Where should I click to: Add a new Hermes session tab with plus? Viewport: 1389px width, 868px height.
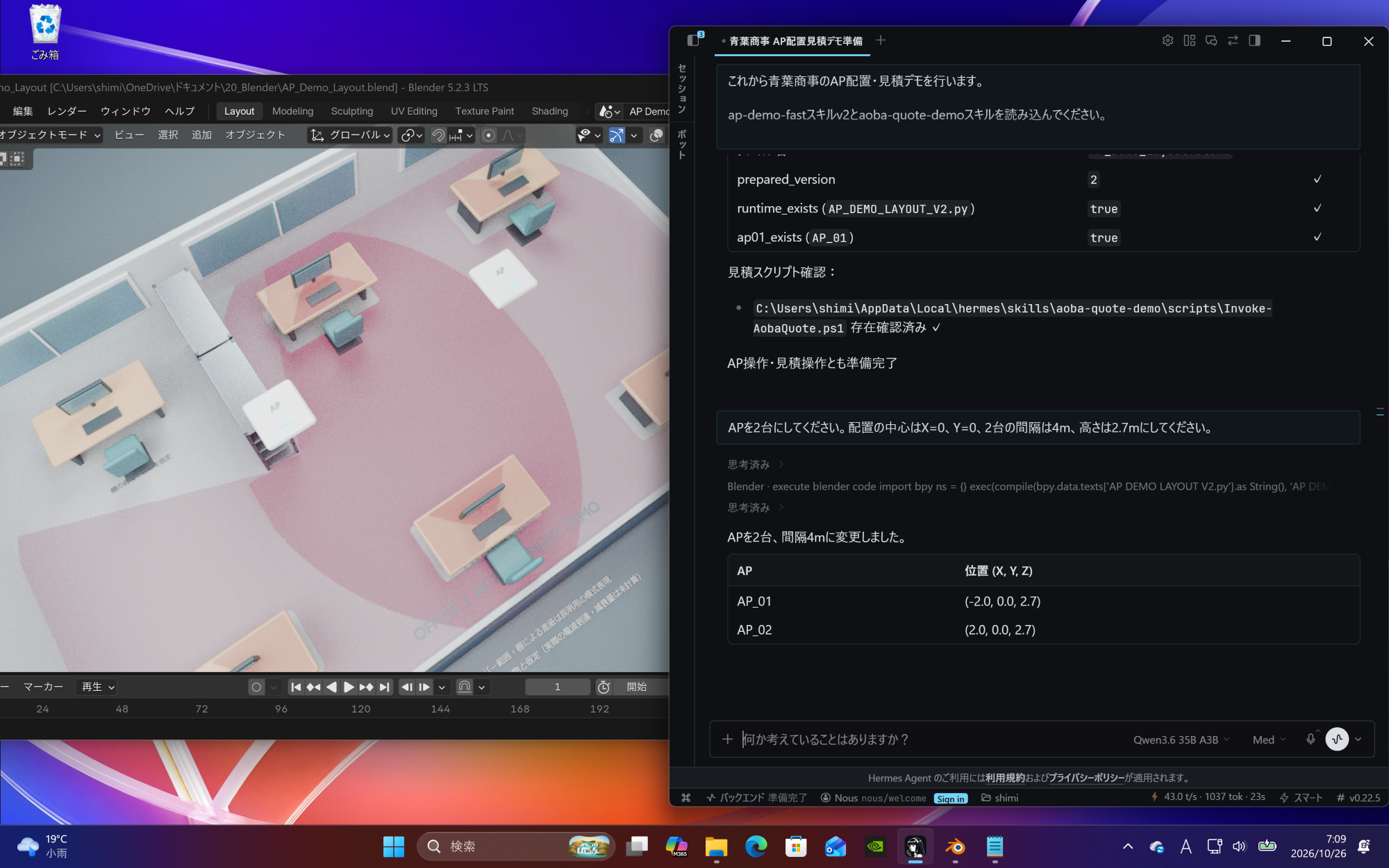tap(881, 40)
